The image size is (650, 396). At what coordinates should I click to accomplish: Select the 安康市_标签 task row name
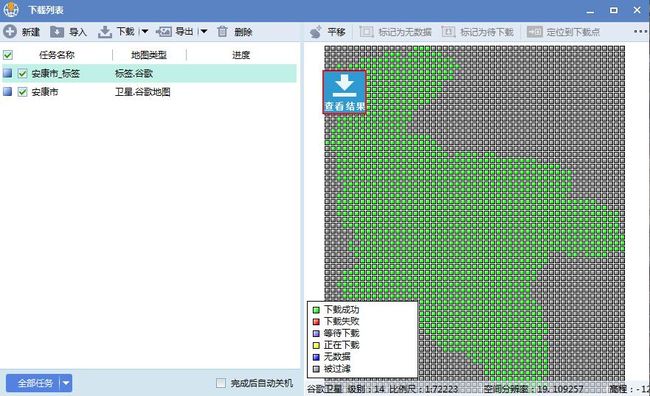(56, 74)
